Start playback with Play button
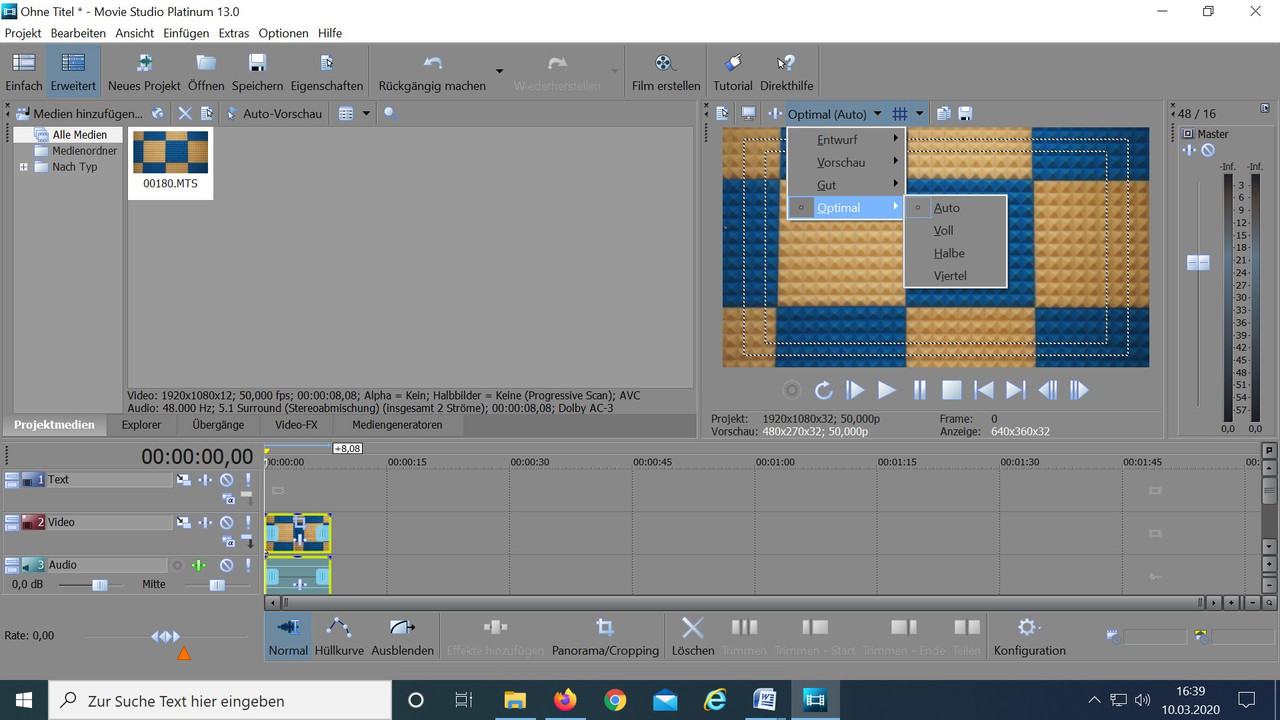Screen dimensions: 1280x720 point(887,390)
